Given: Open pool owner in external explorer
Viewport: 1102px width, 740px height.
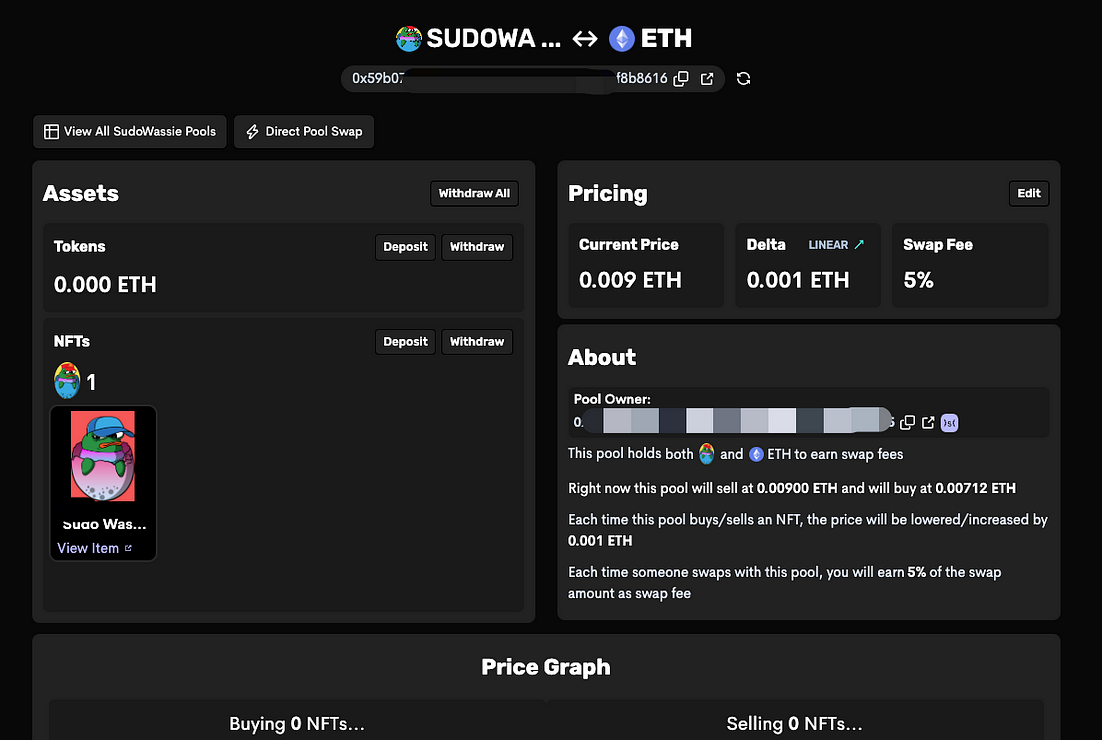Looking at the screenshot, I should [x=928, y=422].
